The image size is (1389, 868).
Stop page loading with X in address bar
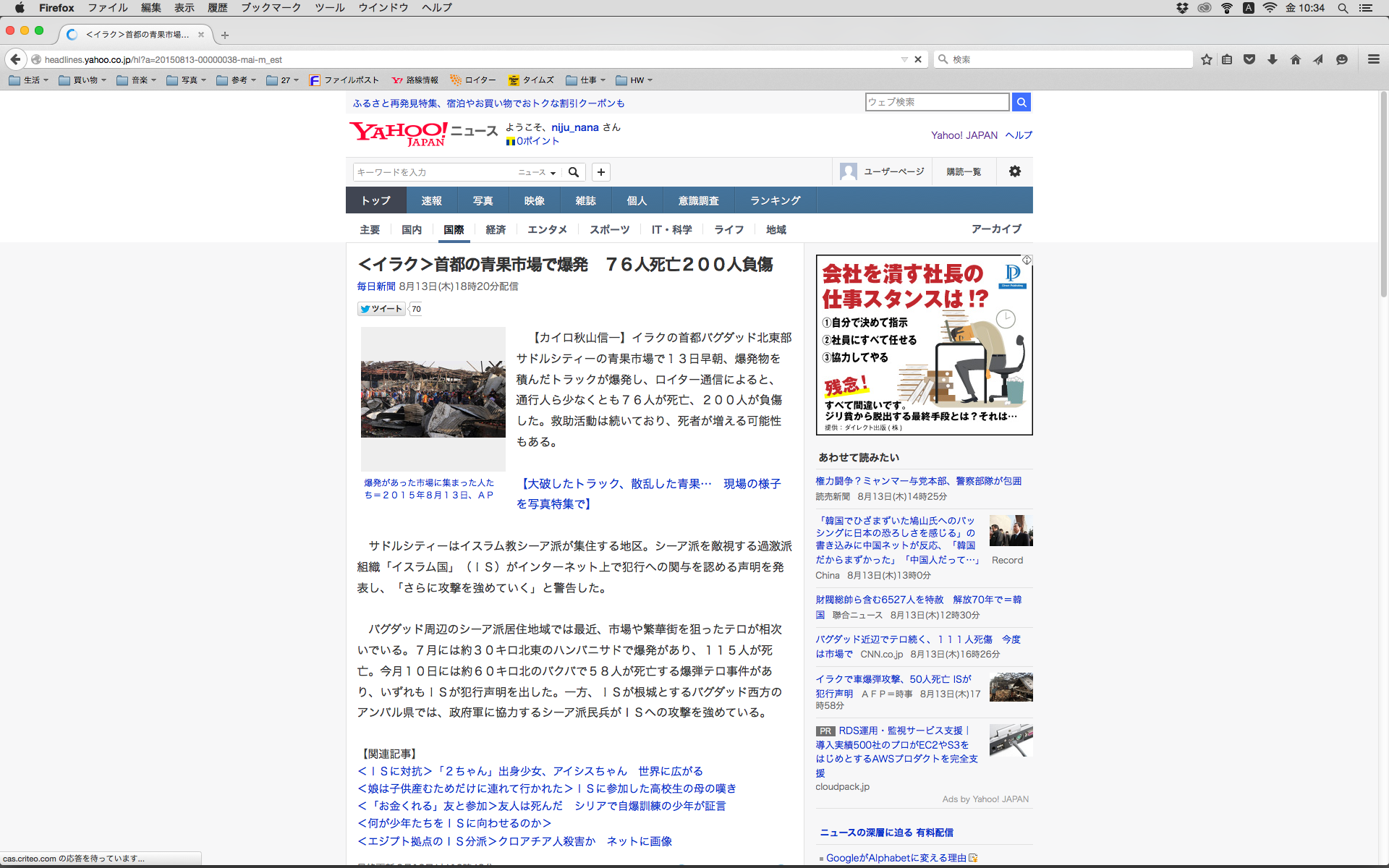[918, 59]
